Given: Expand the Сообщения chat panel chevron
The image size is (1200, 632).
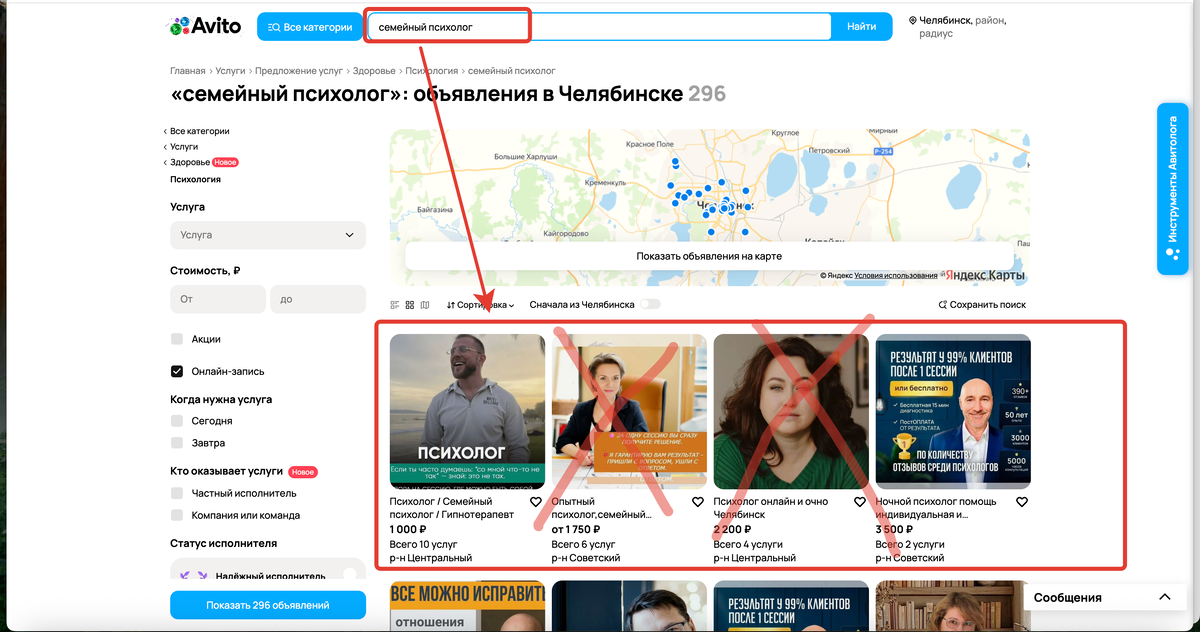Looking at the screenshot, I should (x=1165, y=597).
